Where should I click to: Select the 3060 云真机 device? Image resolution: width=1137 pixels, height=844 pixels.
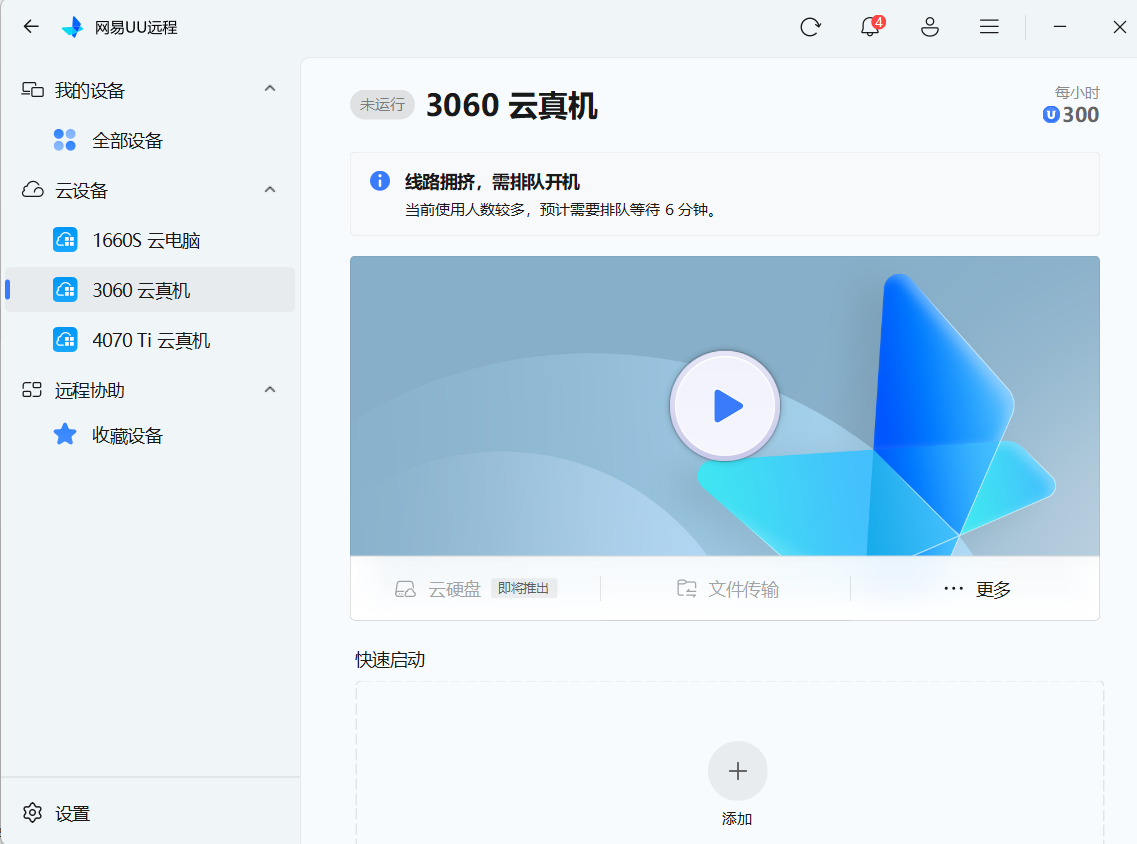(149, 290)
